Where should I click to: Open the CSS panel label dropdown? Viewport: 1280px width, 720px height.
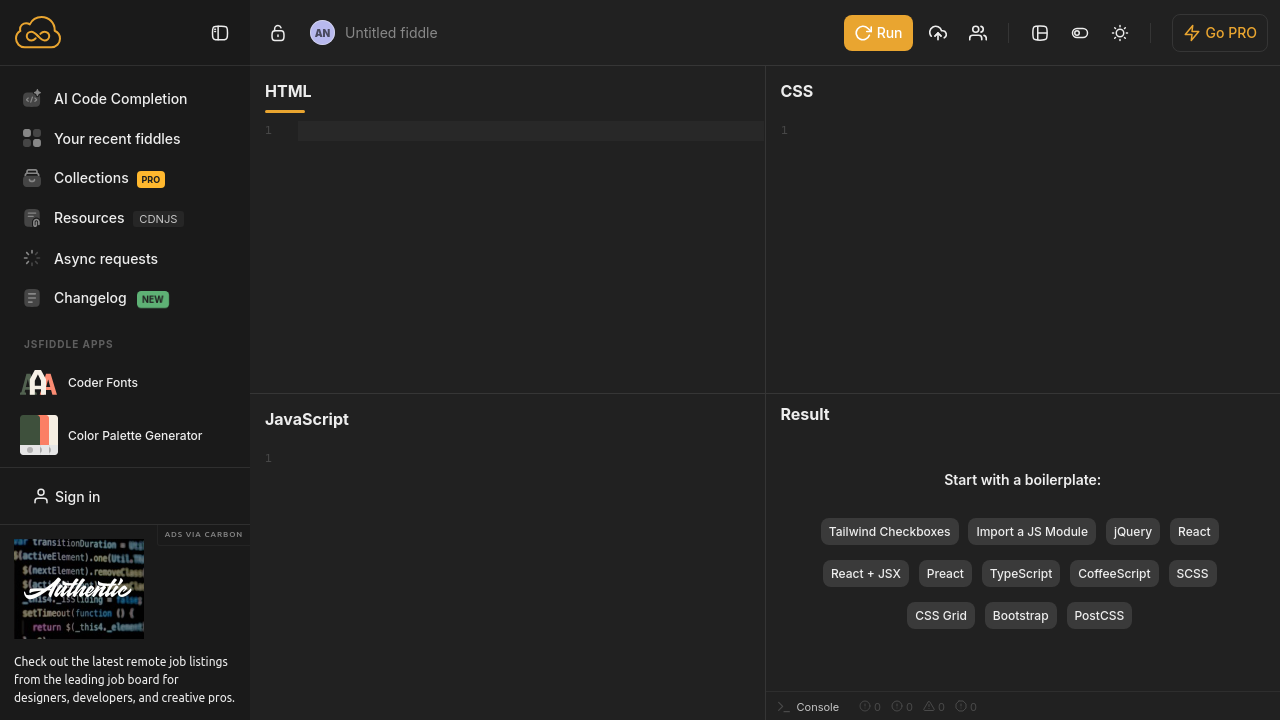(x=797, y=91)
